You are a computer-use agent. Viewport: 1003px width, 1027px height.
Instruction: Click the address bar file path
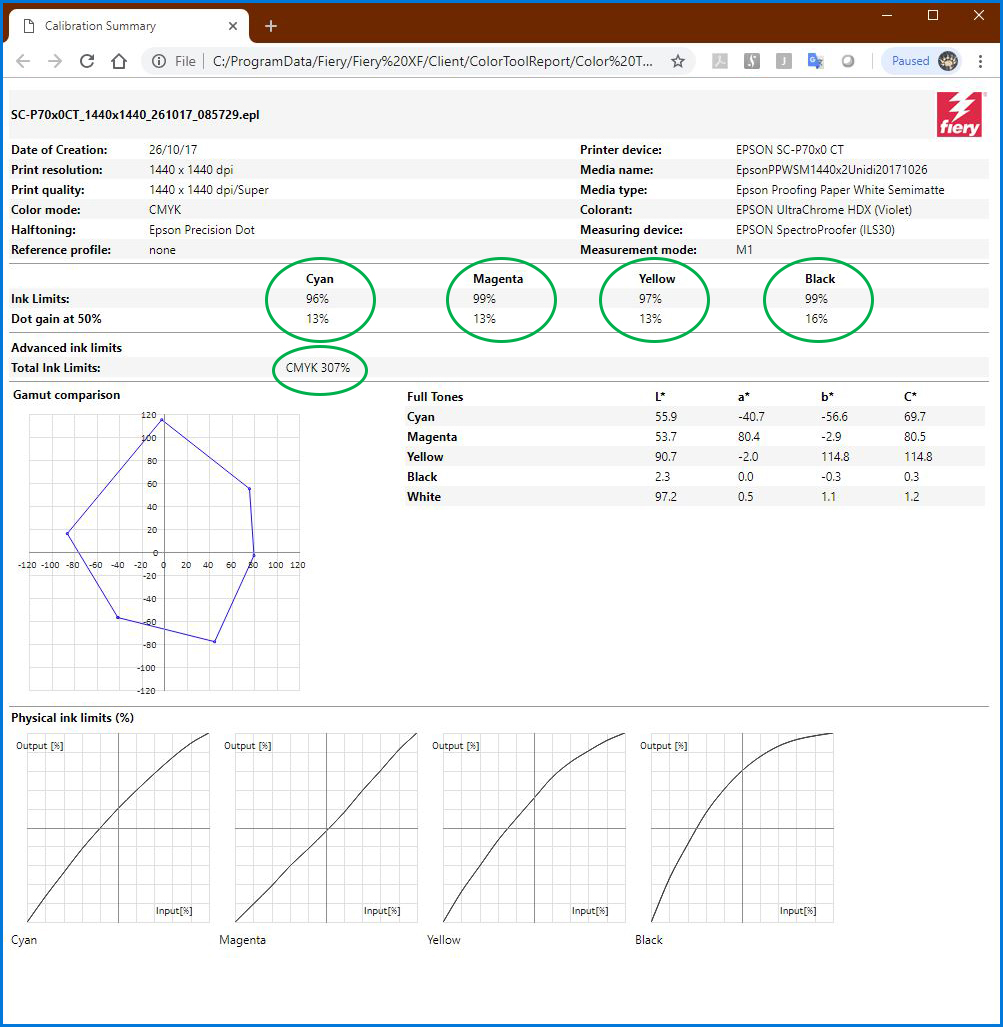tap(432, 61)
